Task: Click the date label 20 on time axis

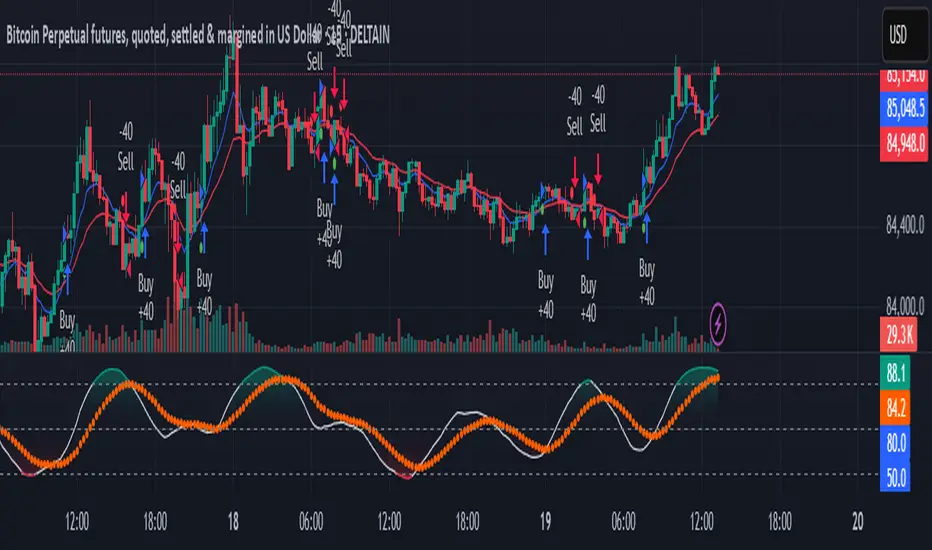Action: [x=857, y=521]
